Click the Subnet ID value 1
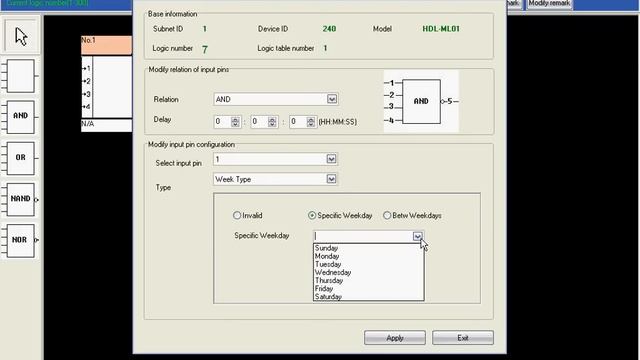This screenshot has width=640, height=360. pos(204,29)
